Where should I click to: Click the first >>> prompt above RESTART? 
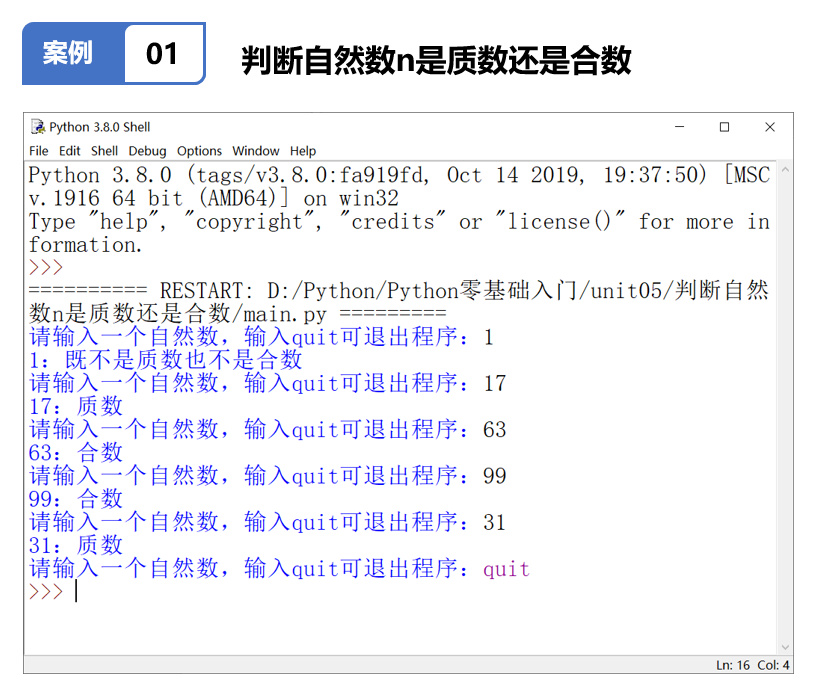pos(46,268)
